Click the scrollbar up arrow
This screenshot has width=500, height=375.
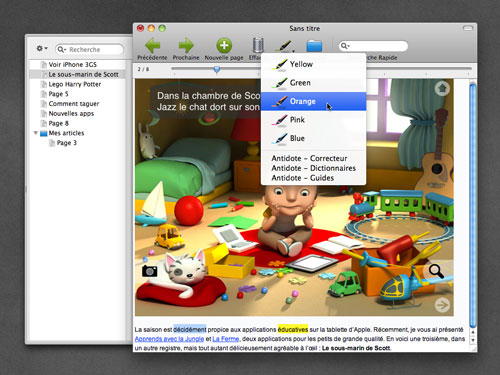click(473, 332)
